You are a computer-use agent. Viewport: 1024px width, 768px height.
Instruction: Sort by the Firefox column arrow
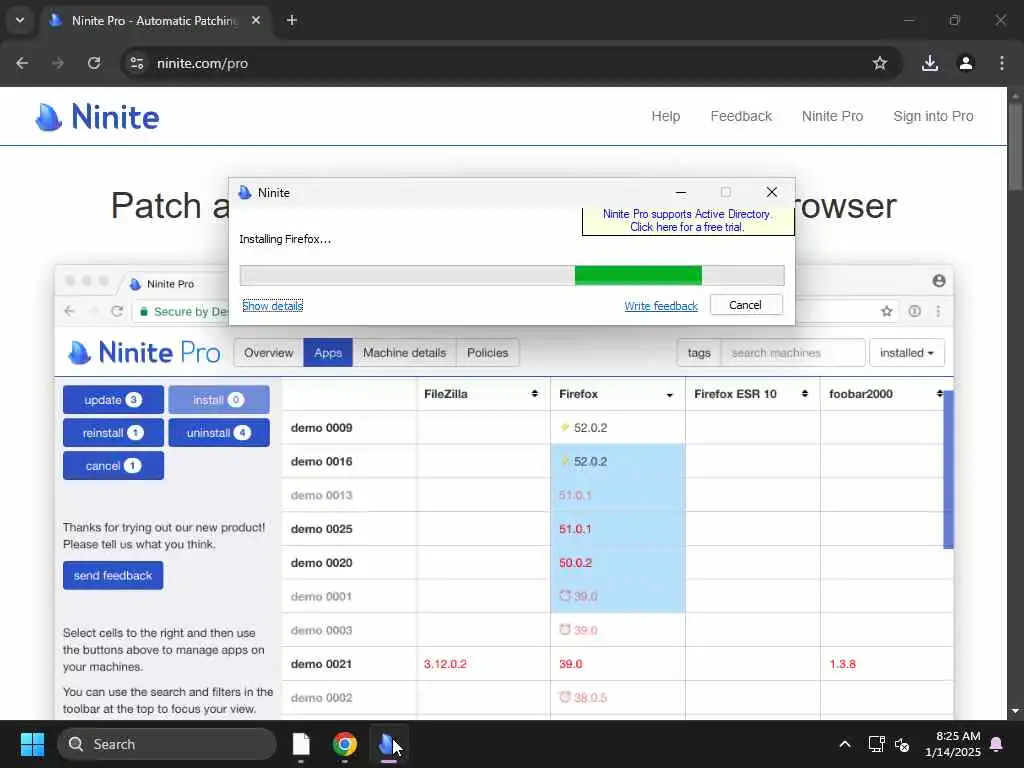(669, 394)
